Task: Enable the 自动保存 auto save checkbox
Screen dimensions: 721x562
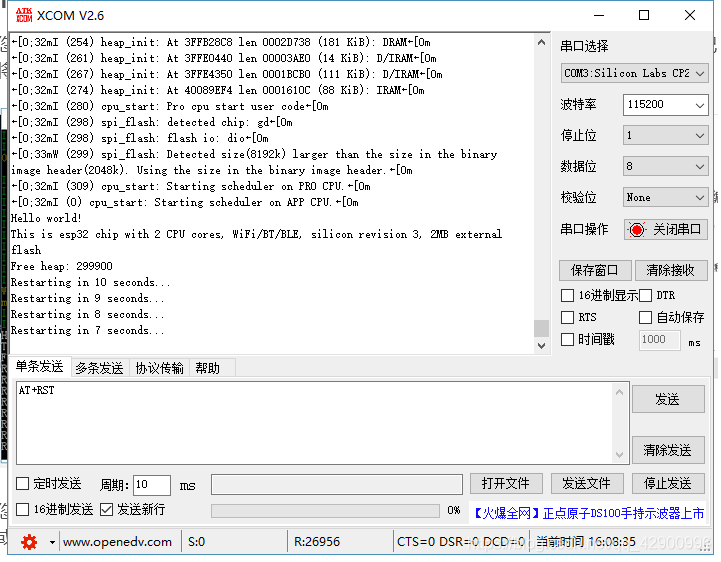Action: (646, 317)
